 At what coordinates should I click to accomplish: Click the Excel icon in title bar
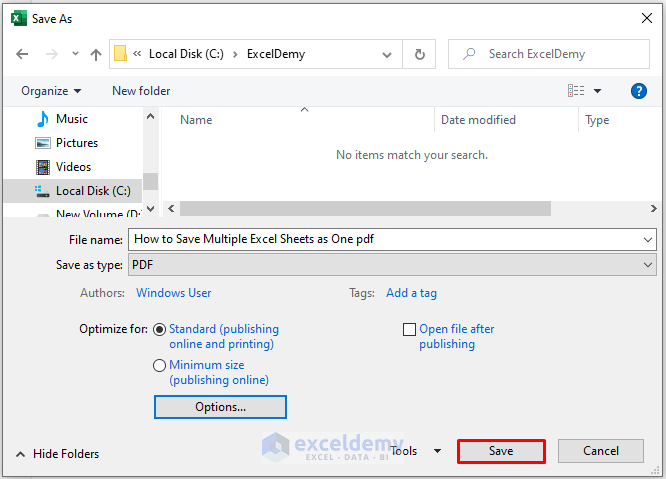tap(18, 19)
